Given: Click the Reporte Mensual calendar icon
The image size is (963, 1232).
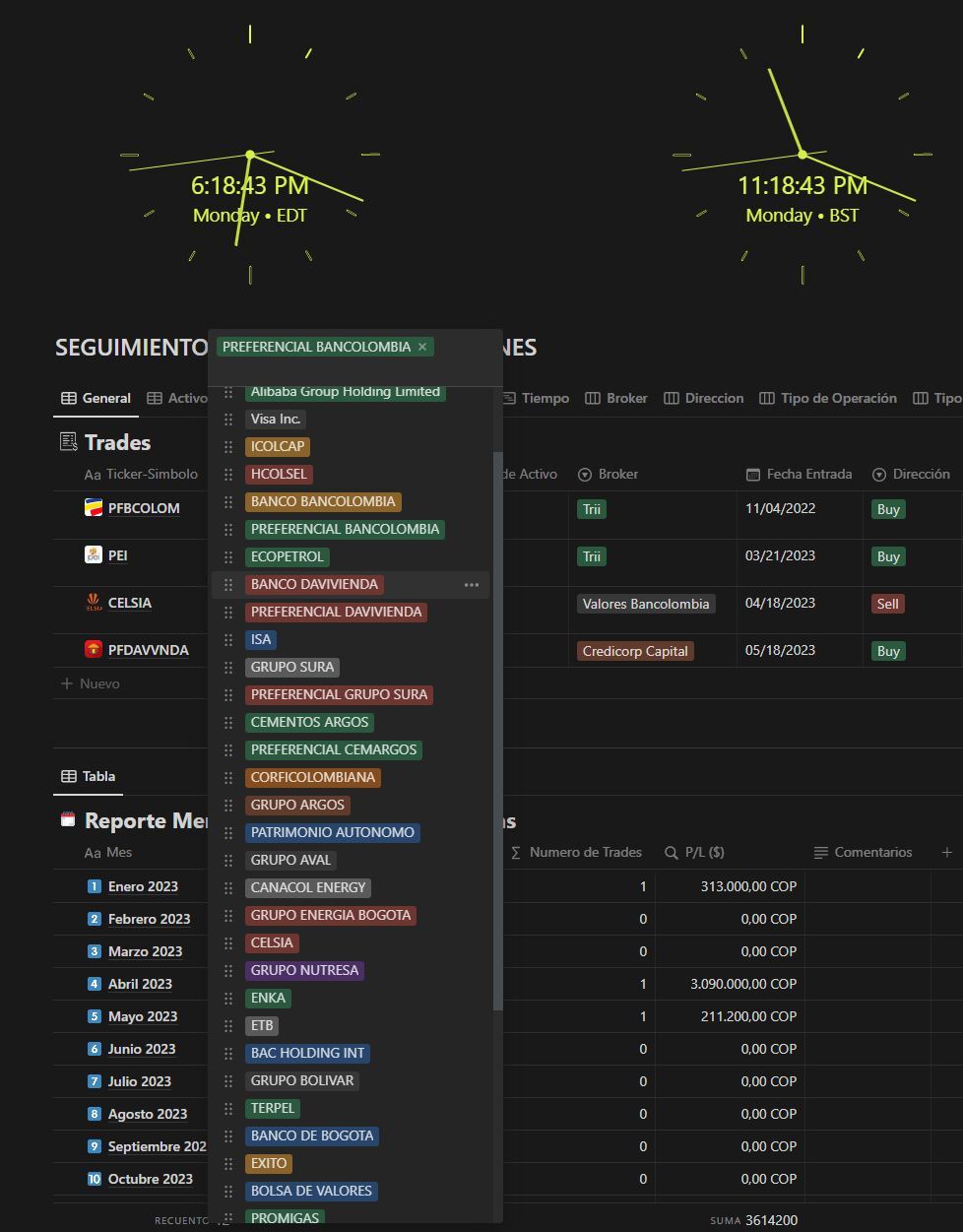Looking at the screenshot, I should (68, 819).
